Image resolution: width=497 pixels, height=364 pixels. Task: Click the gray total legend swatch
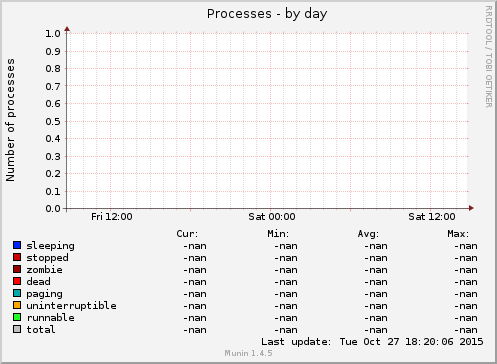[x=17, y=329]
